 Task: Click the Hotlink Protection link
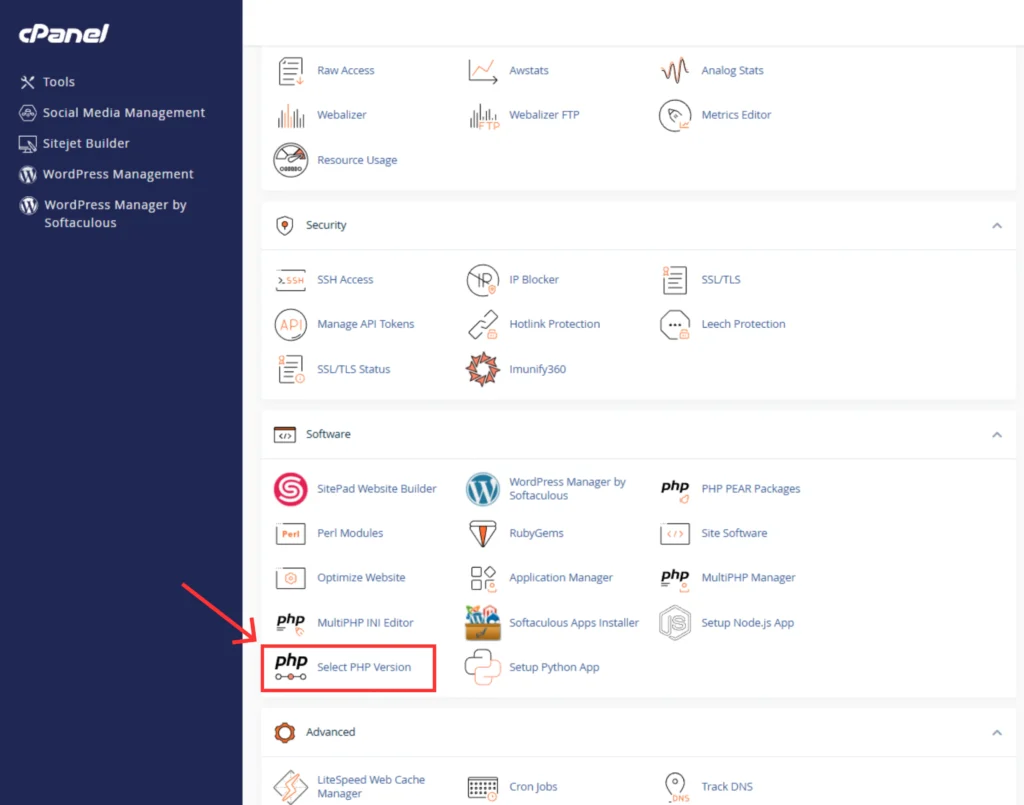[554, 324]
